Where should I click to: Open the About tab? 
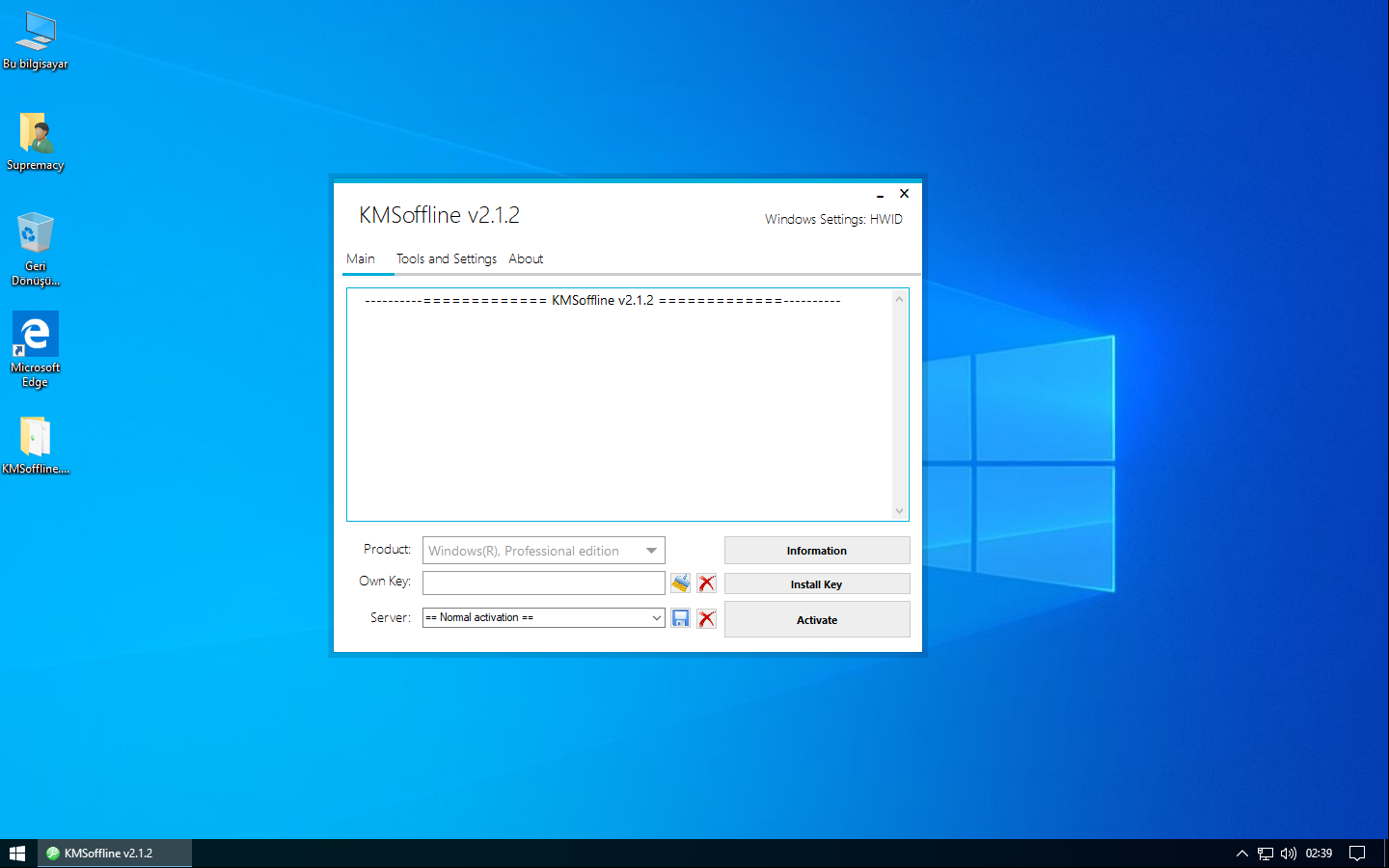point(526,258)
